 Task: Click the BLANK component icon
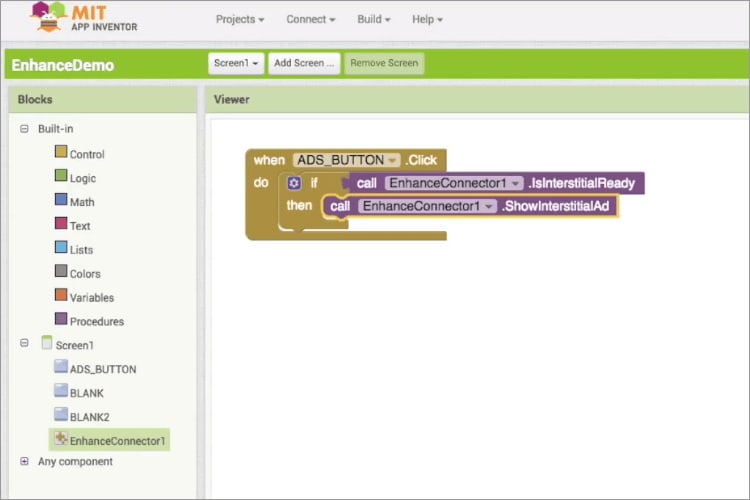tap(61, 390)
